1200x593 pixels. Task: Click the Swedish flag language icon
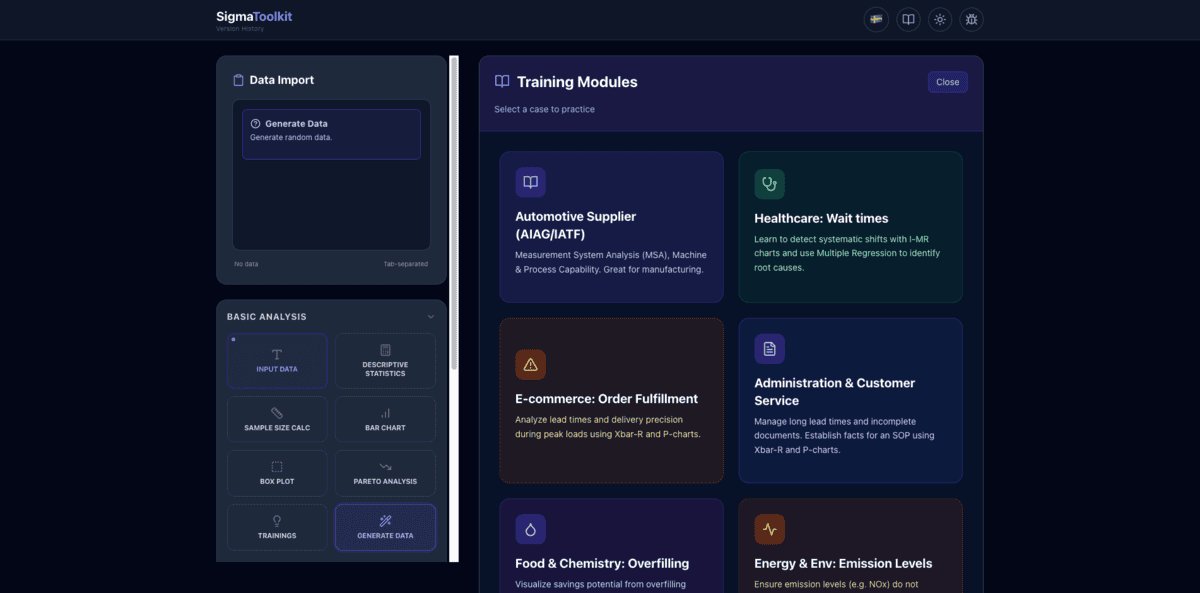click(876, 19)
